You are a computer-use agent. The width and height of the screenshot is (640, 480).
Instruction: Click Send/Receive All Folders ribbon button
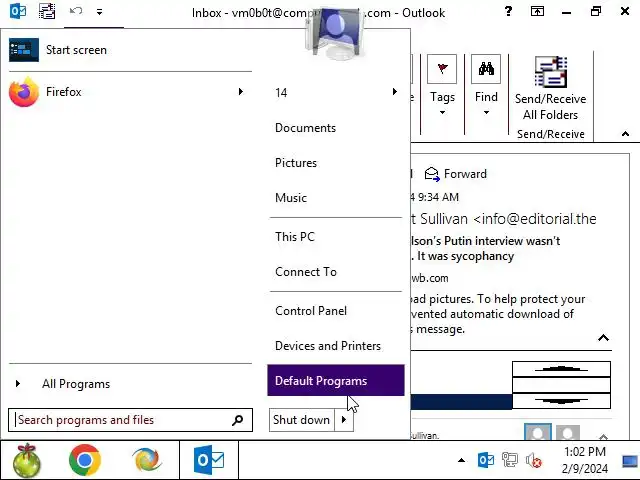[x=550, y=88]
